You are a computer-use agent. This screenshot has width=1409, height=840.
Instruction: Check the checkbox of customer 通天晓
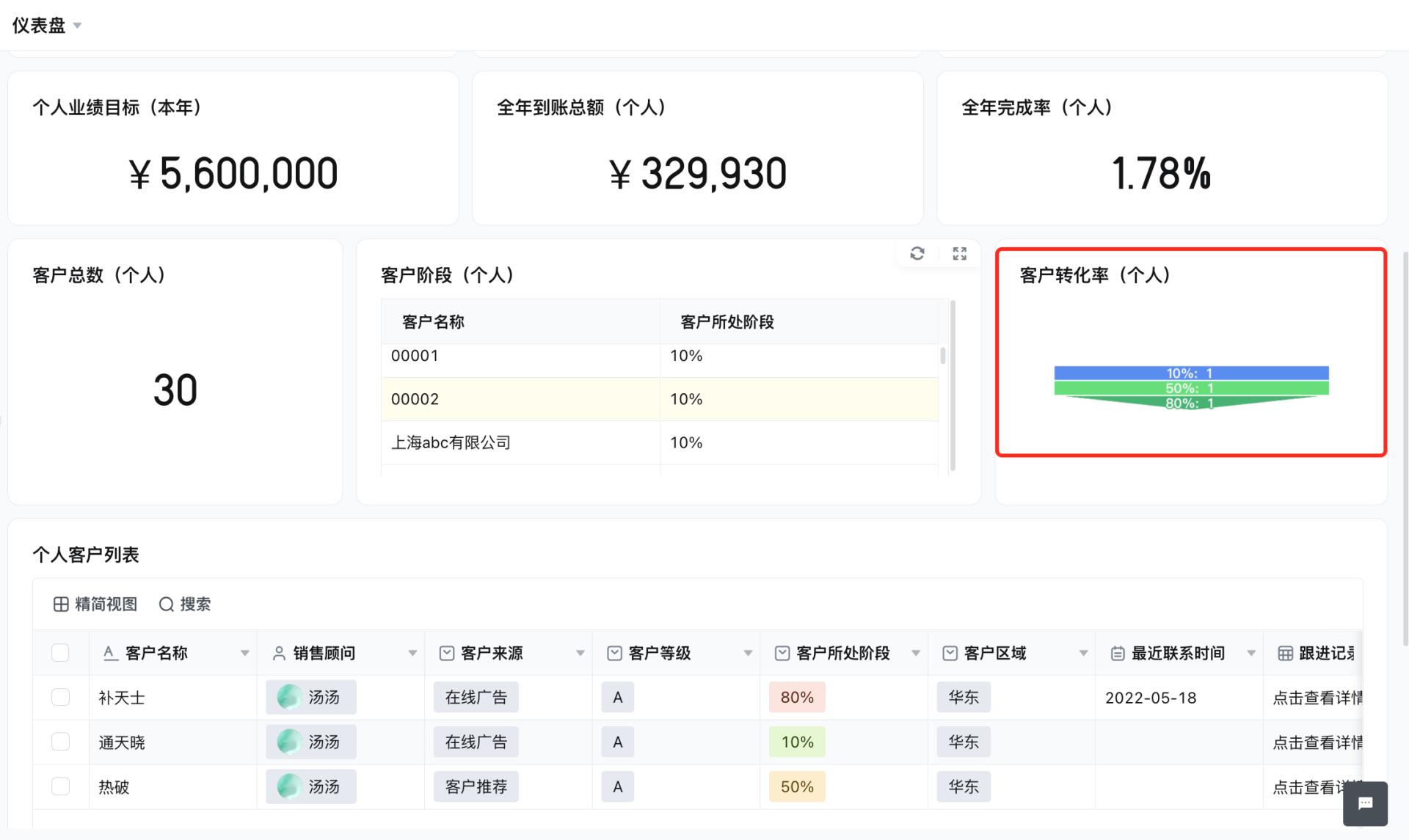pyautogui.click(x=60, y=742)
